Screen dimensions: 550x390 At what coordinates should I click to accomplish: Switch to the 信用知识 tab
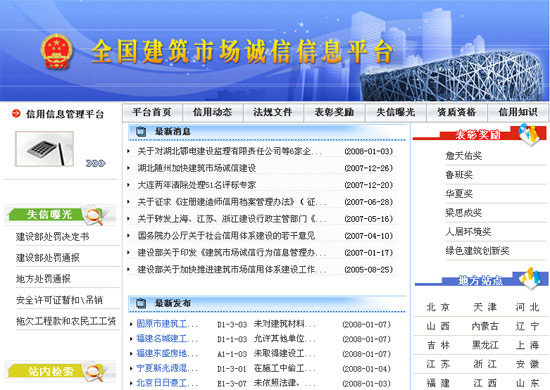pyautogui.click(x=518, y=112)
